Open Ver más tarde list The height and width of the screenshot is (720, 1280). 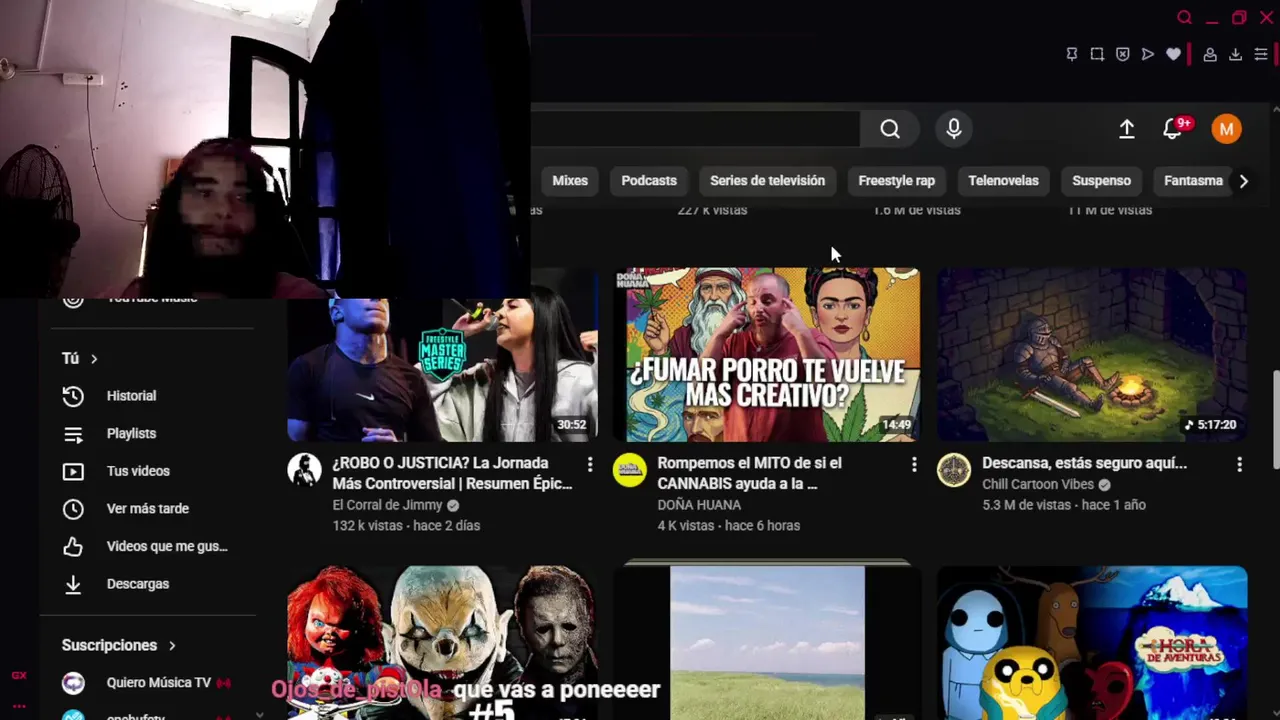point(148,509)
